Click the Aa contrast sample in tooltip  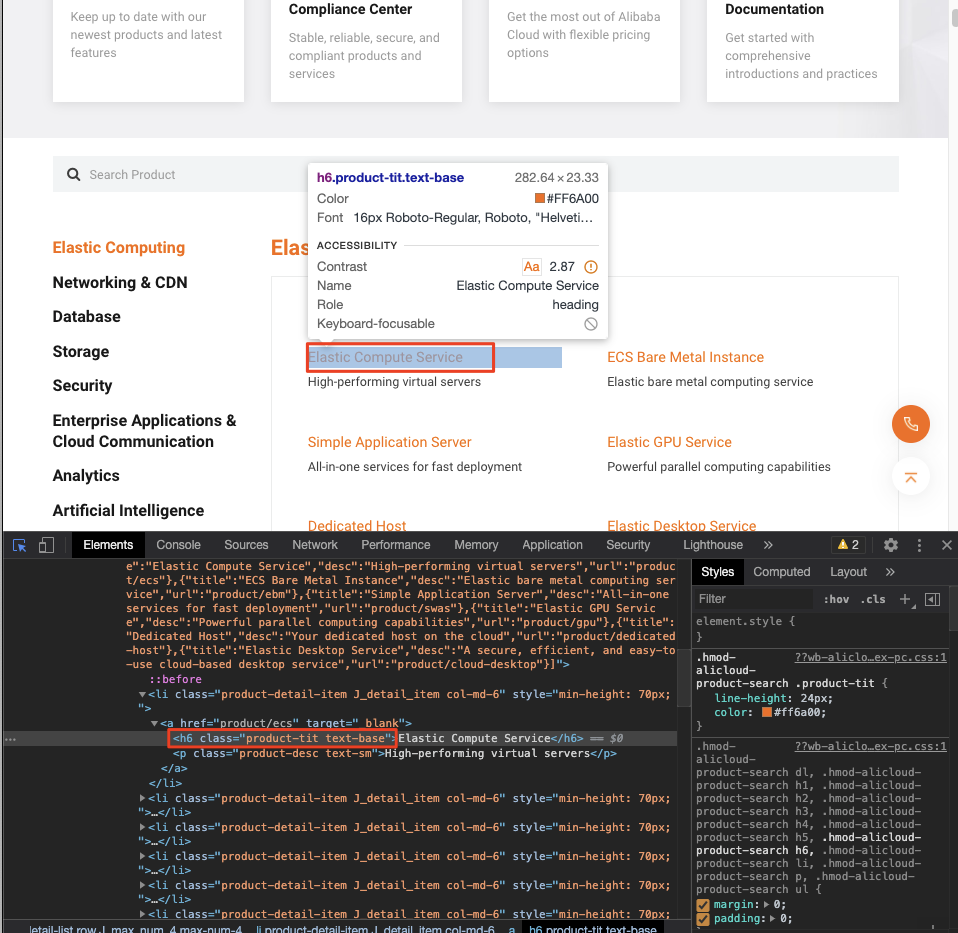coord(531,267)
